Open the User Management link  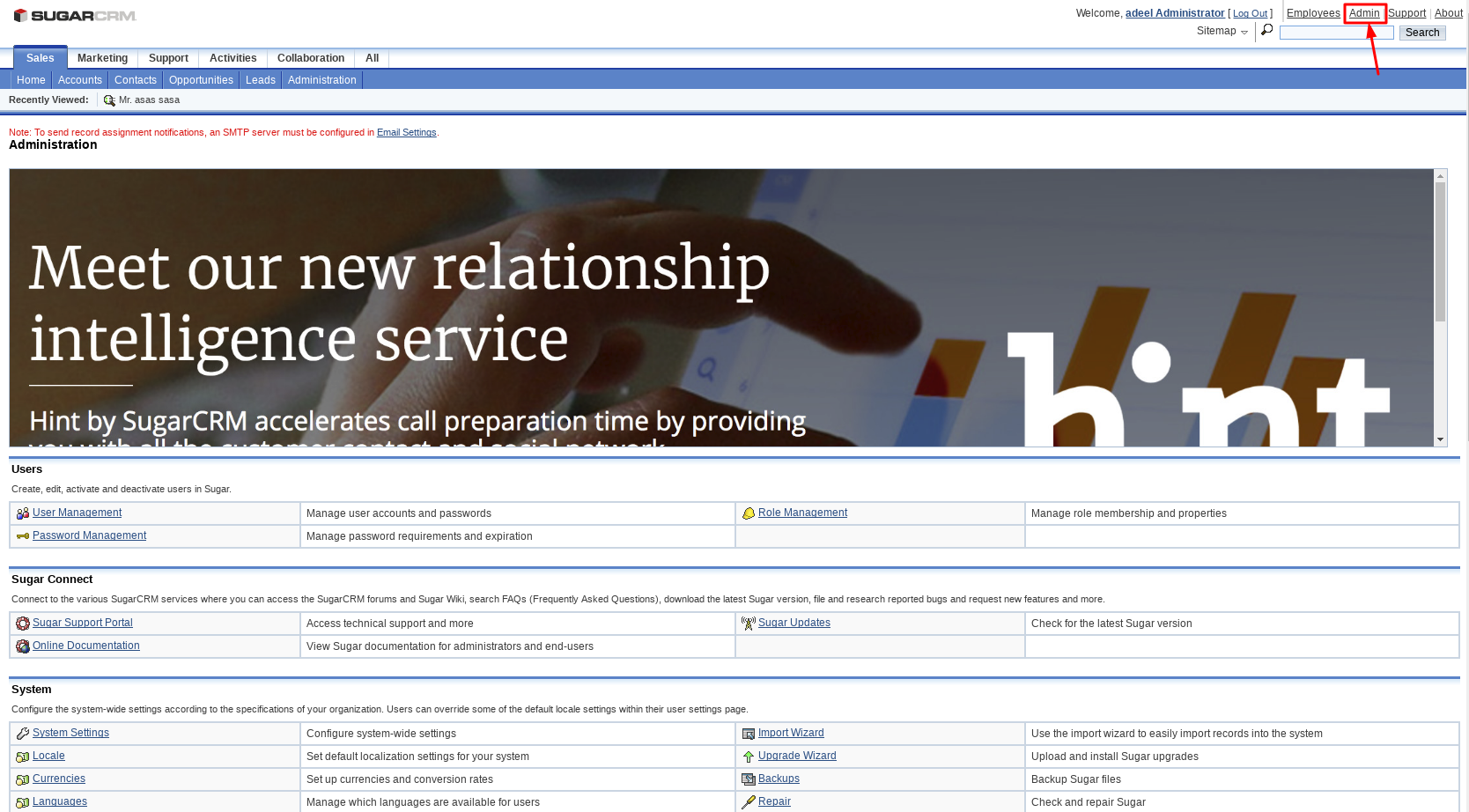[78, 513]
